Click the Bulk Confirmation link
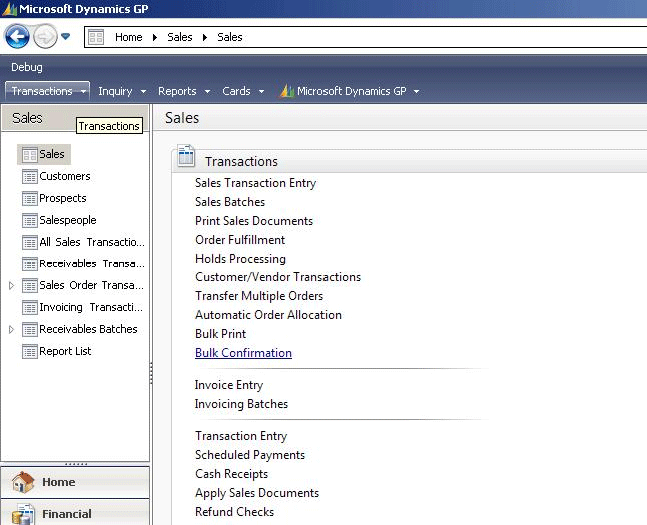The height and width of the screenshot is (525, 647). pyautogui.click(x=243, y=353)
